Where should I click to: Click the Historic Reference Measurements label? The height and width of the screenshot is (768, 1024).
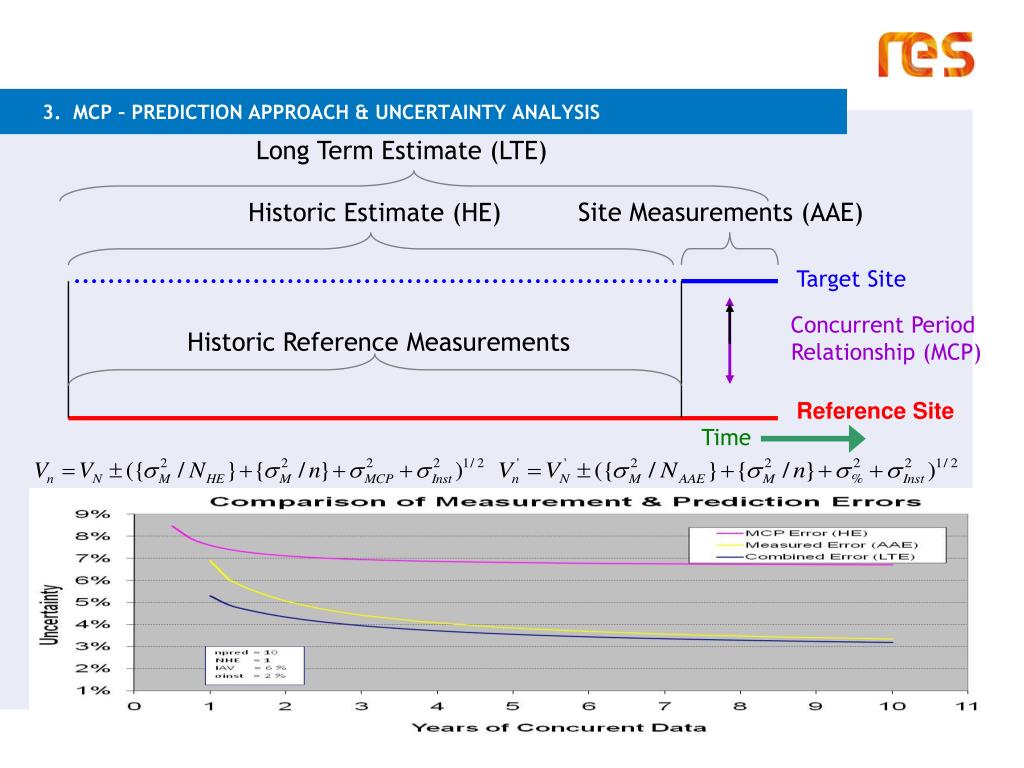click(x=378, y=342)
